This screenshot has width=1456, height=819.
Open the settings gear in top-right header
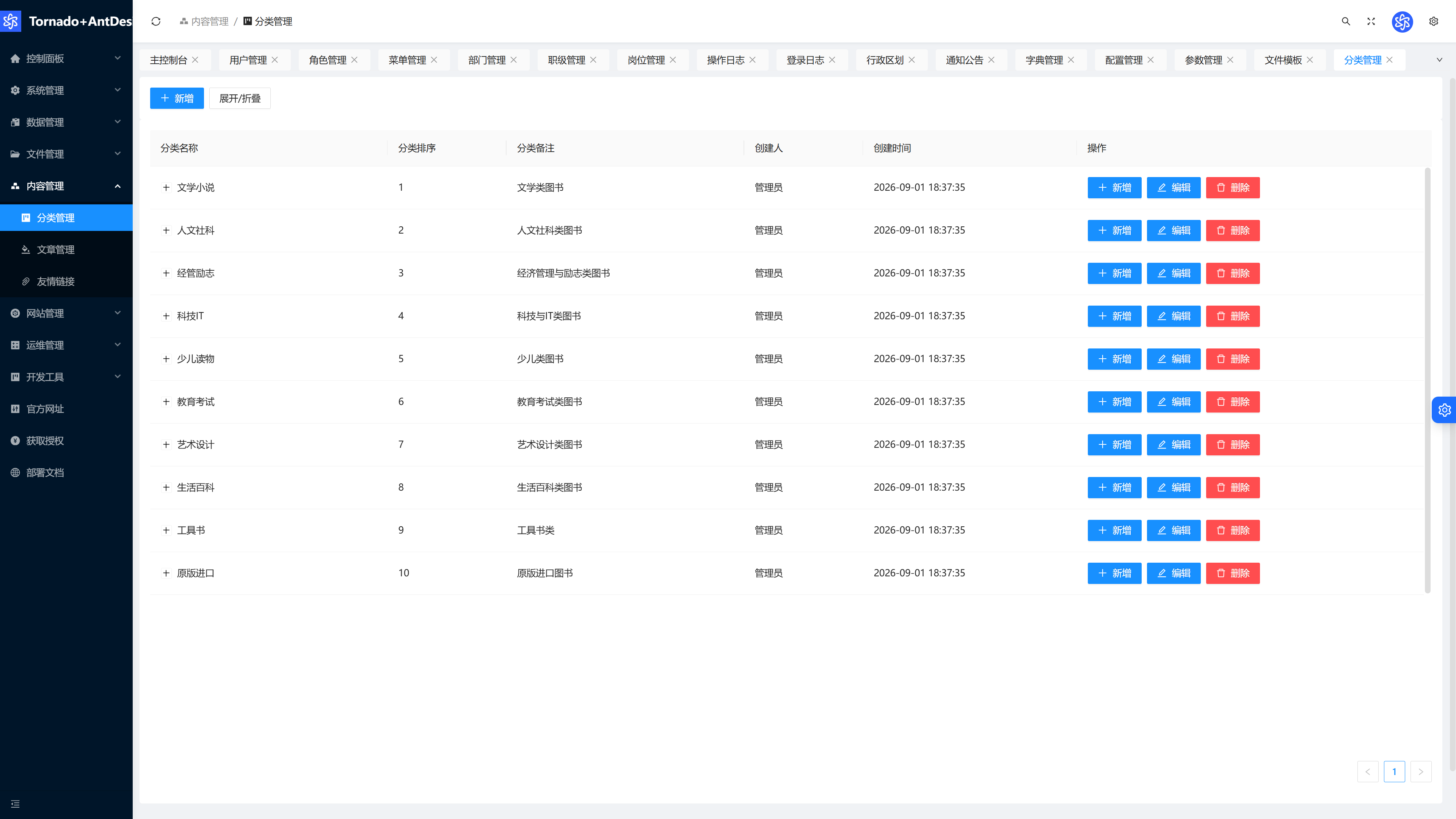click(x=1434, y=22)
